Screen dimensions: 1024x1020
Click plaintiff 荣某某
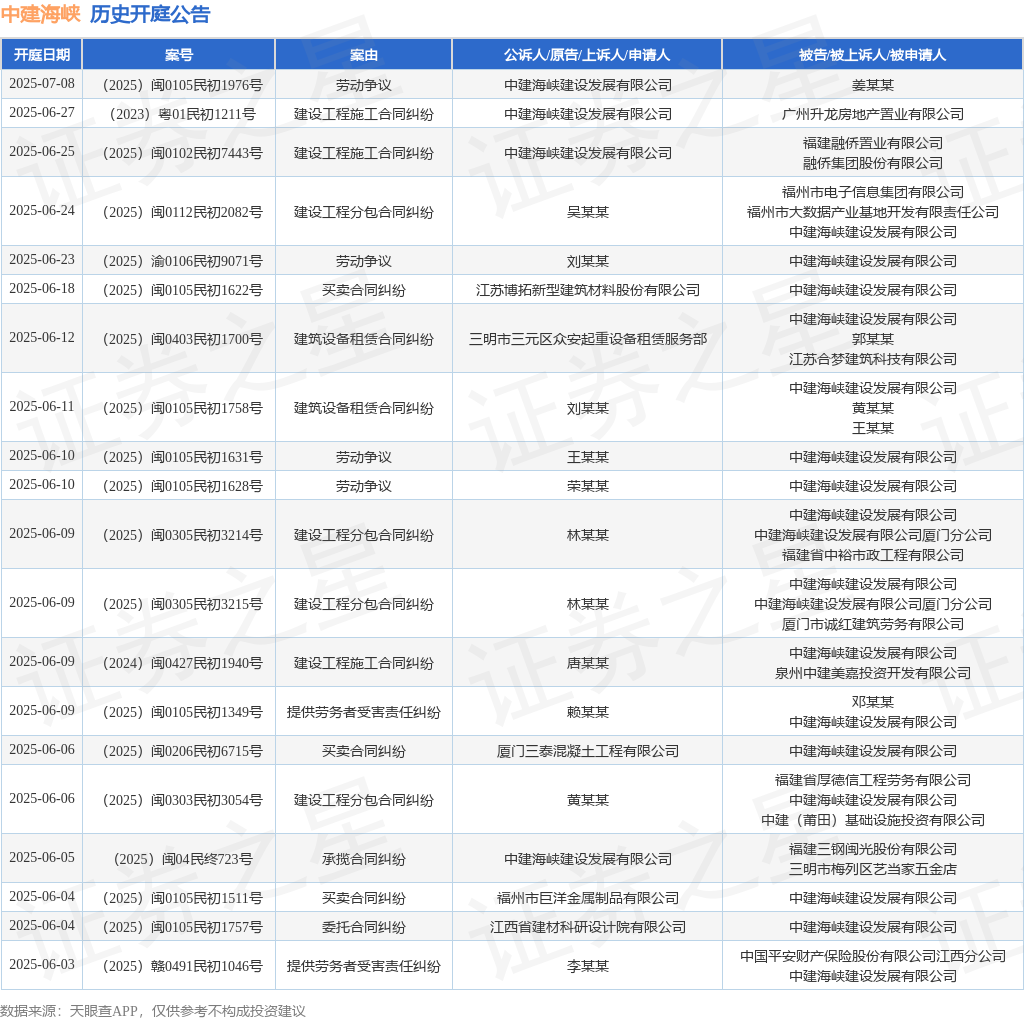pos(588,486)
